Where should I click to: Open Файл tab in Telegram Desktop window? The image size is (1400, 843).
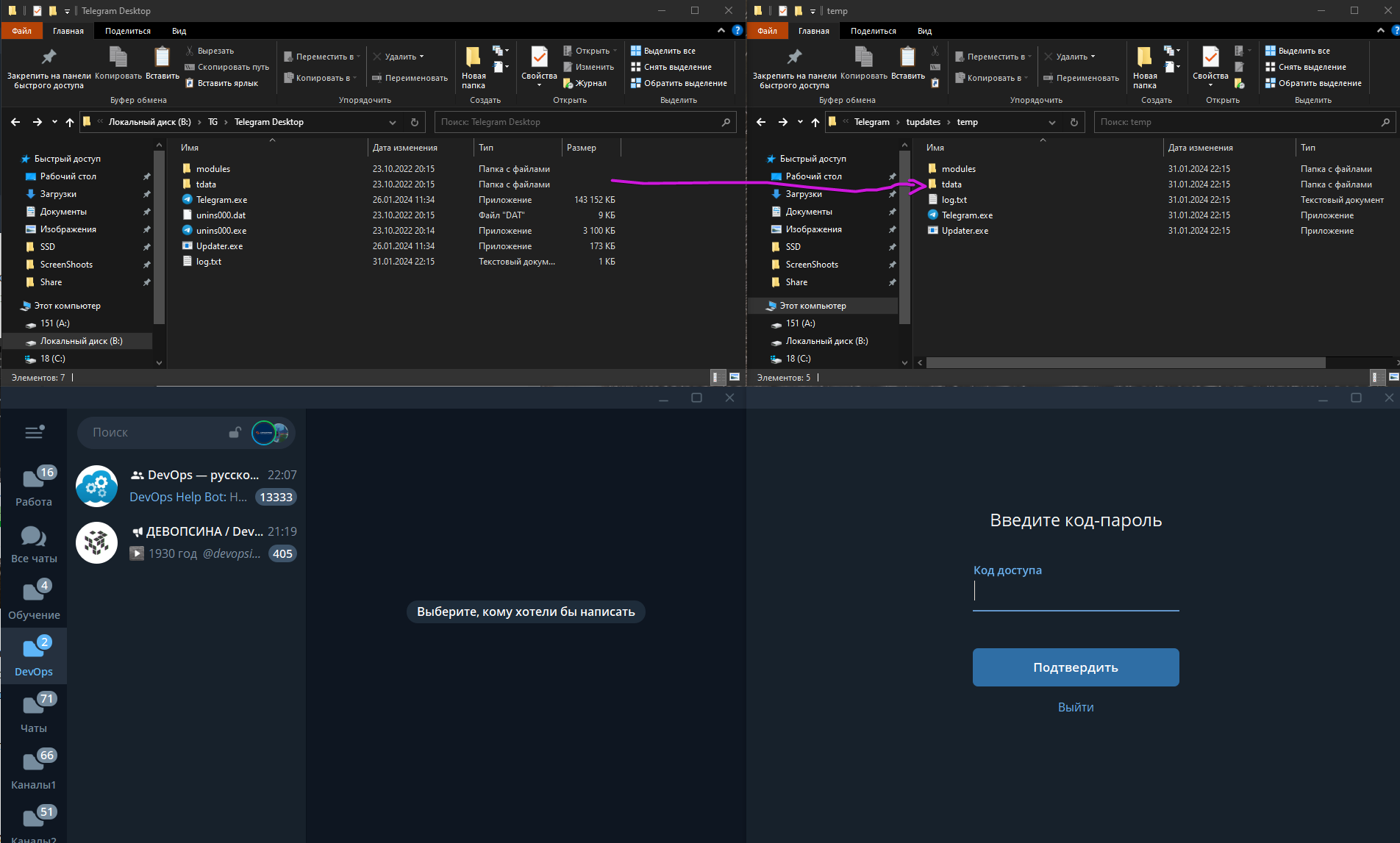point(21,31)
